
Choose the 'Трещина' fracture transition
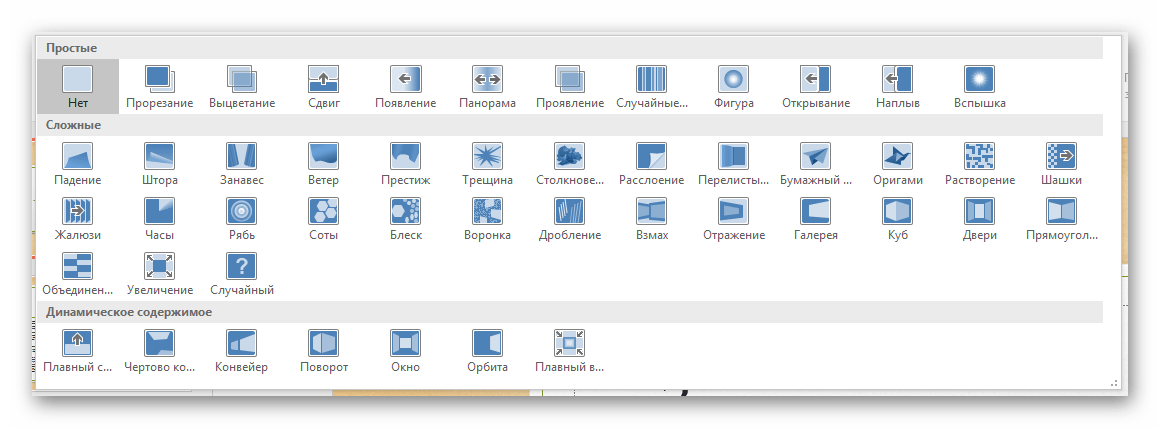(x=487, y=164)
